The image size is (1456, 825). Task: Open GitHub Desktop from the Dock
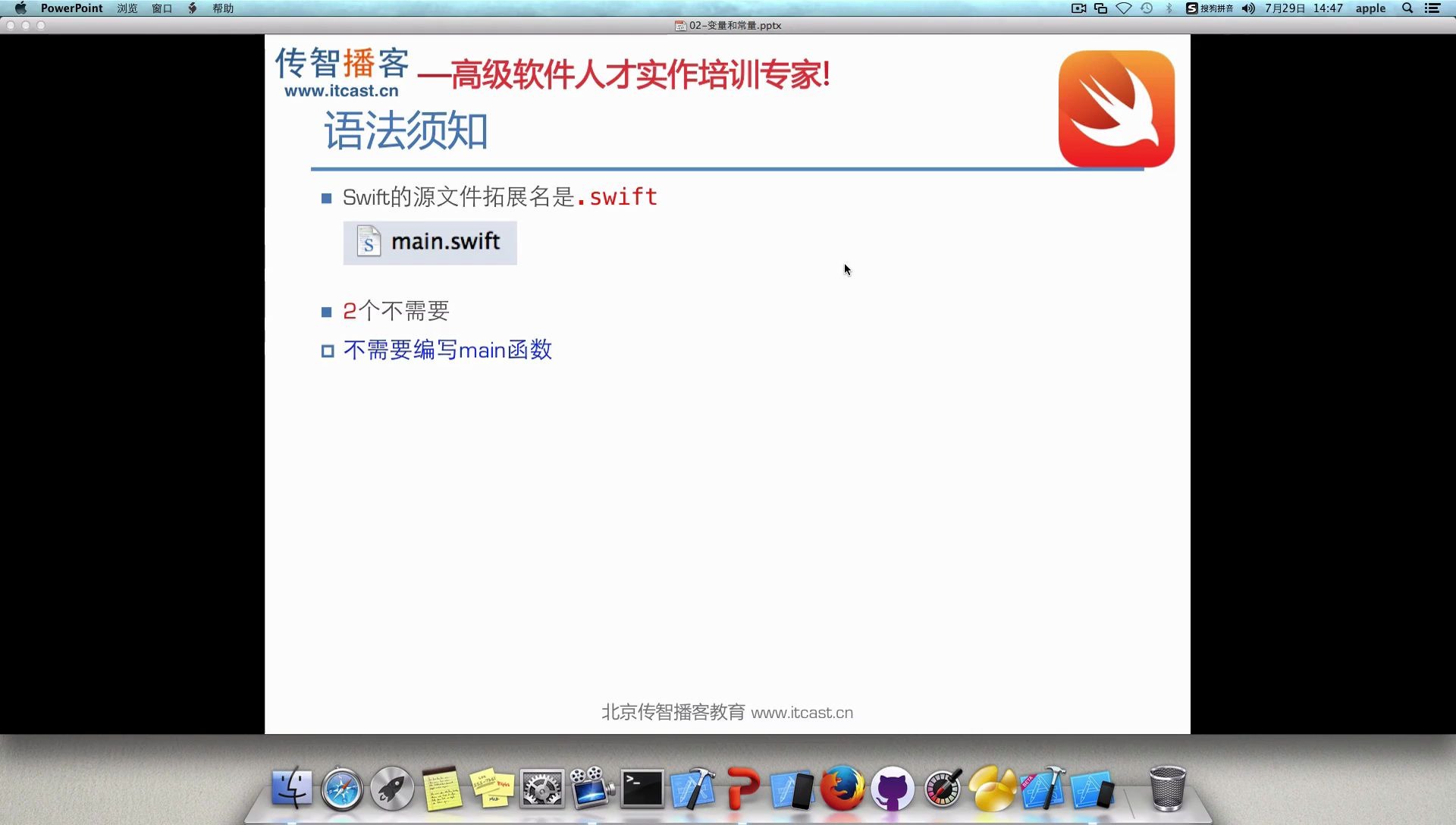click(x=893, y=789)
